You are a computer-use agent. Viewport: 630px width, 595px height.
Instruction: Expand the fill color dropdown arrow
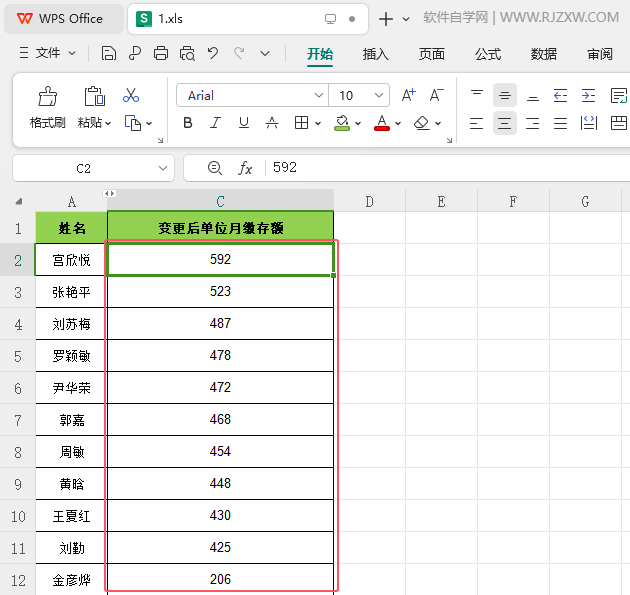tap(358, 123)
